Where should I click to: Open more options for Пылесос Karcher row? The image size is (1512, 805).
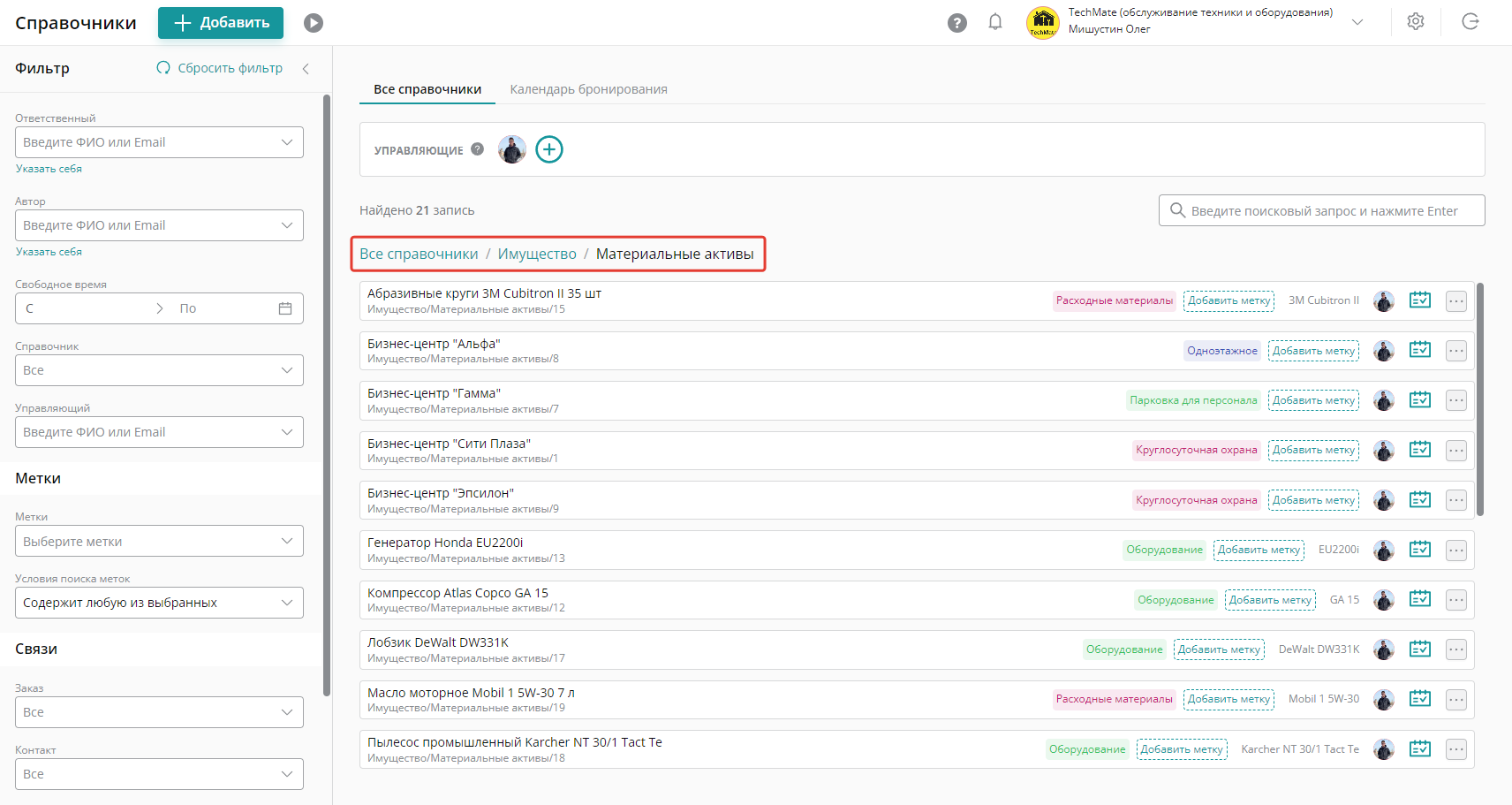point(1456,749)
